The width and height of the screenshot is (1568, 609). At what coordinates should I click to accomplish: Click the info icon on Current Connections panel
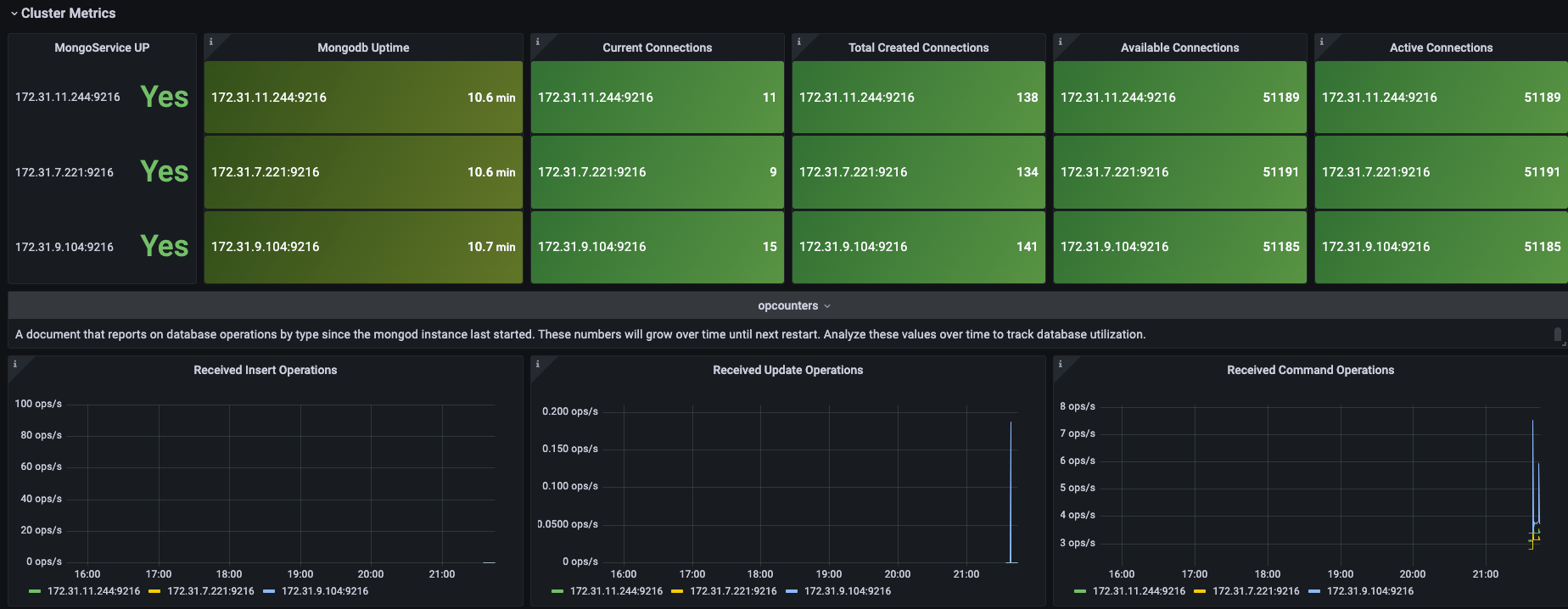pyautogui.click(x=537, y=42)
